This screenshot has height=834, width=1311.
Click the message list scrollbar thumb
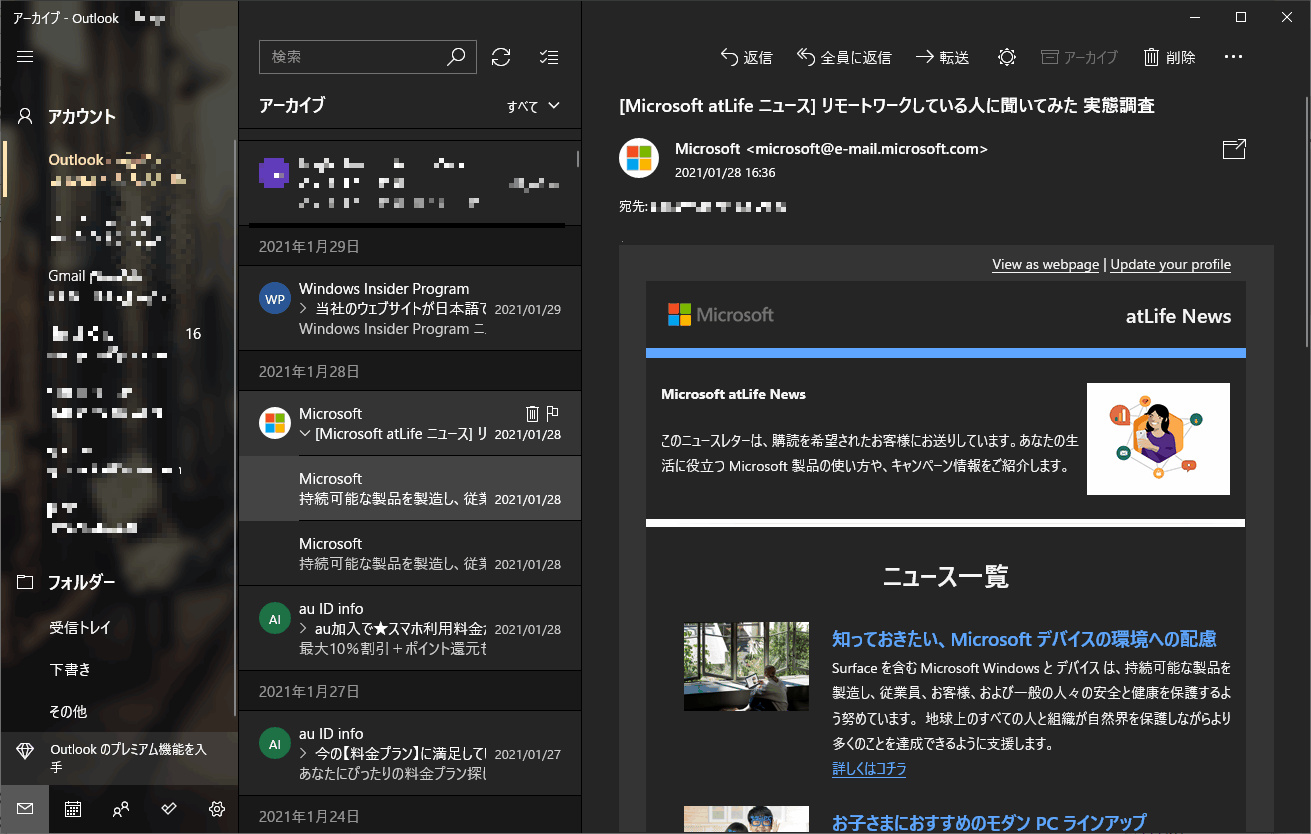[x=578, y=158]
